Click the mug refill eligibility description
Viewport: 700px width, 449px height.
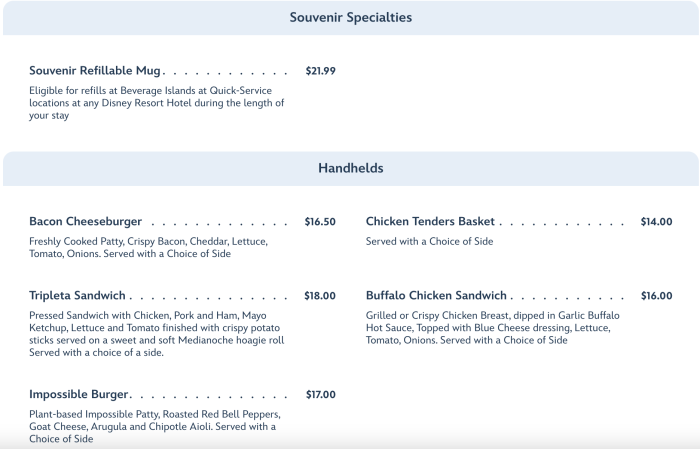156,103
